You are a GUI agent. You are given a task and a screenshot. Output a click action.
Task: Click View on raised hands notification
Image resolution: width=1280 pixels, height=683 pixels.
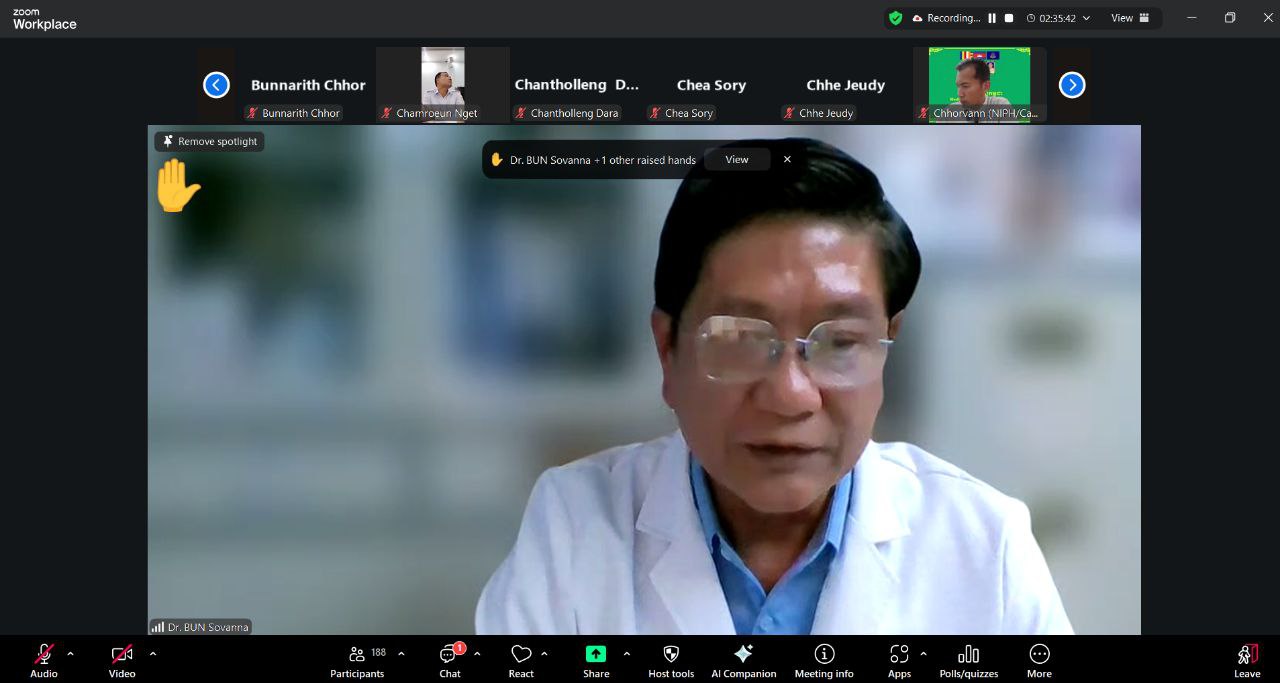tap(737, 160)
